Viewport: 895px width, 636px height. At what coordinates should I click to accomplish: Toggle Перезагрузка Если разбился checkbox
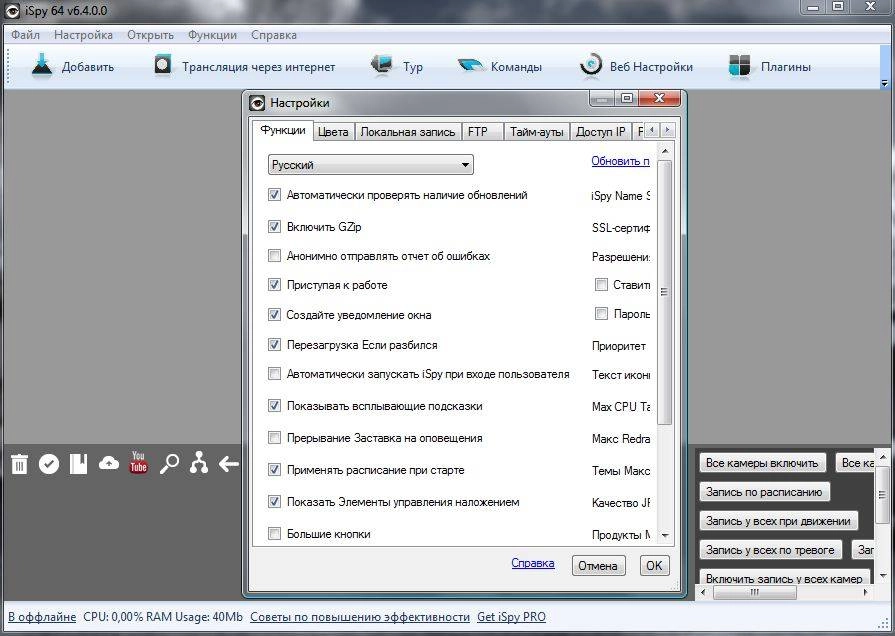point(275,344)
